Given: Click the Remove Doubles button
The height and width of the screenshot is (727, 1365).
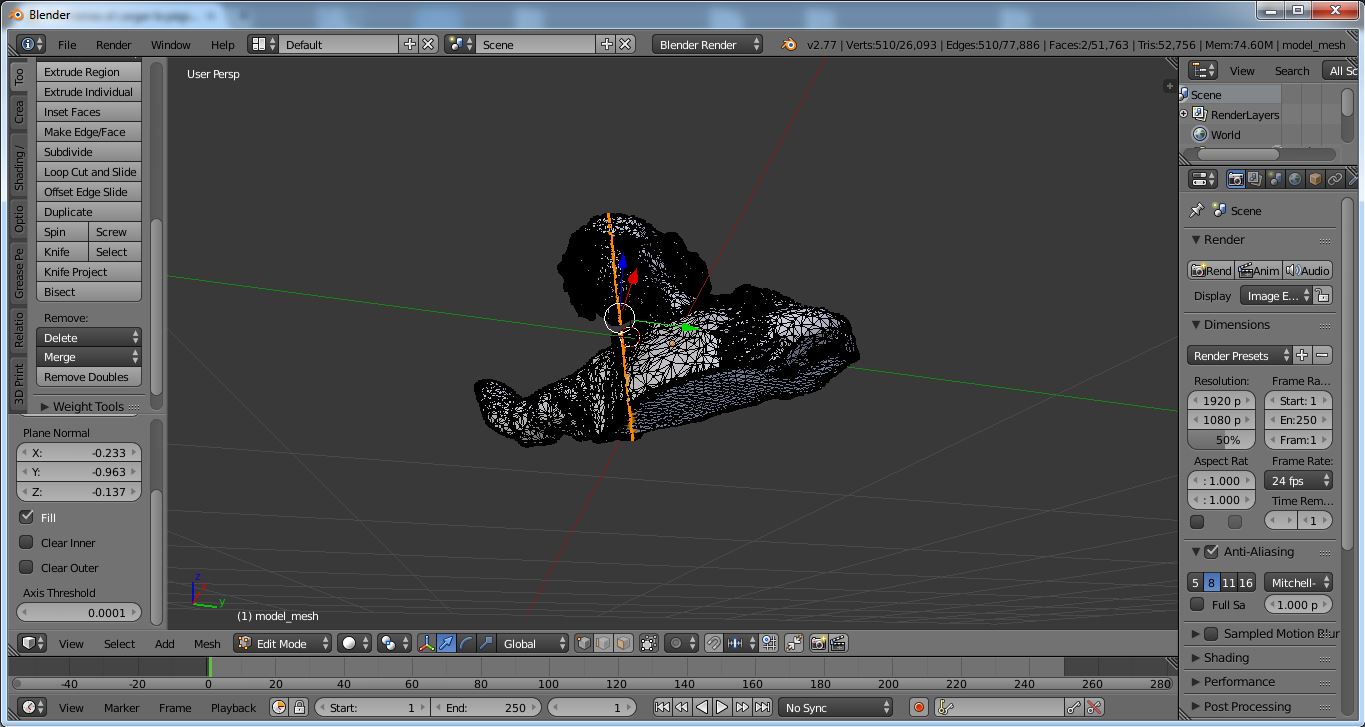Looking at the screenshot, I should point(87,377).
